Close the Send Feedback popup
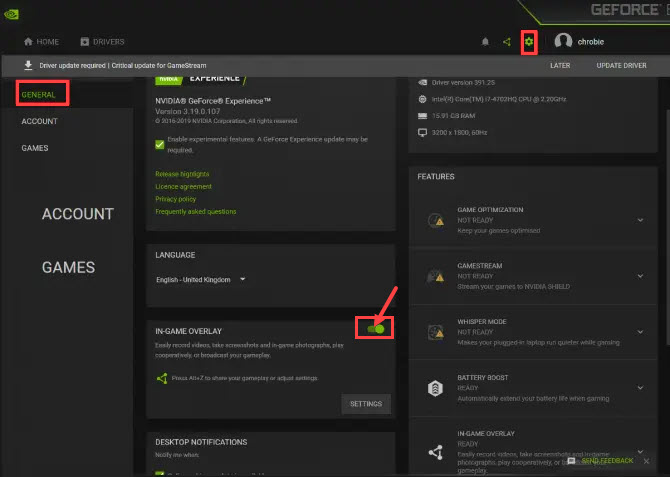This screenshot has width=670, height=477. 646,461
